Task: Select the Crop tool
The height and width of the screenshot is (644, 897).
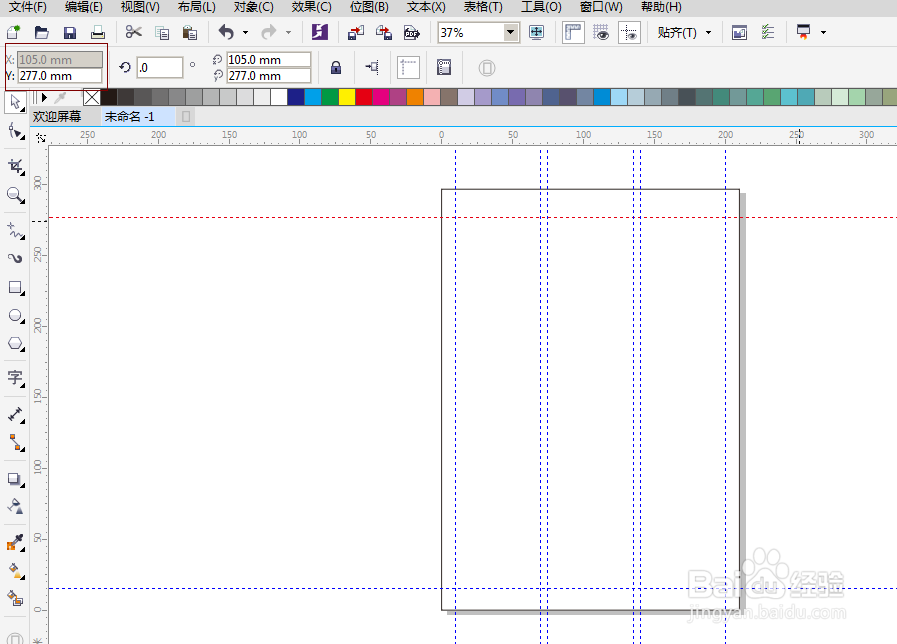Action: pos(15,166)
